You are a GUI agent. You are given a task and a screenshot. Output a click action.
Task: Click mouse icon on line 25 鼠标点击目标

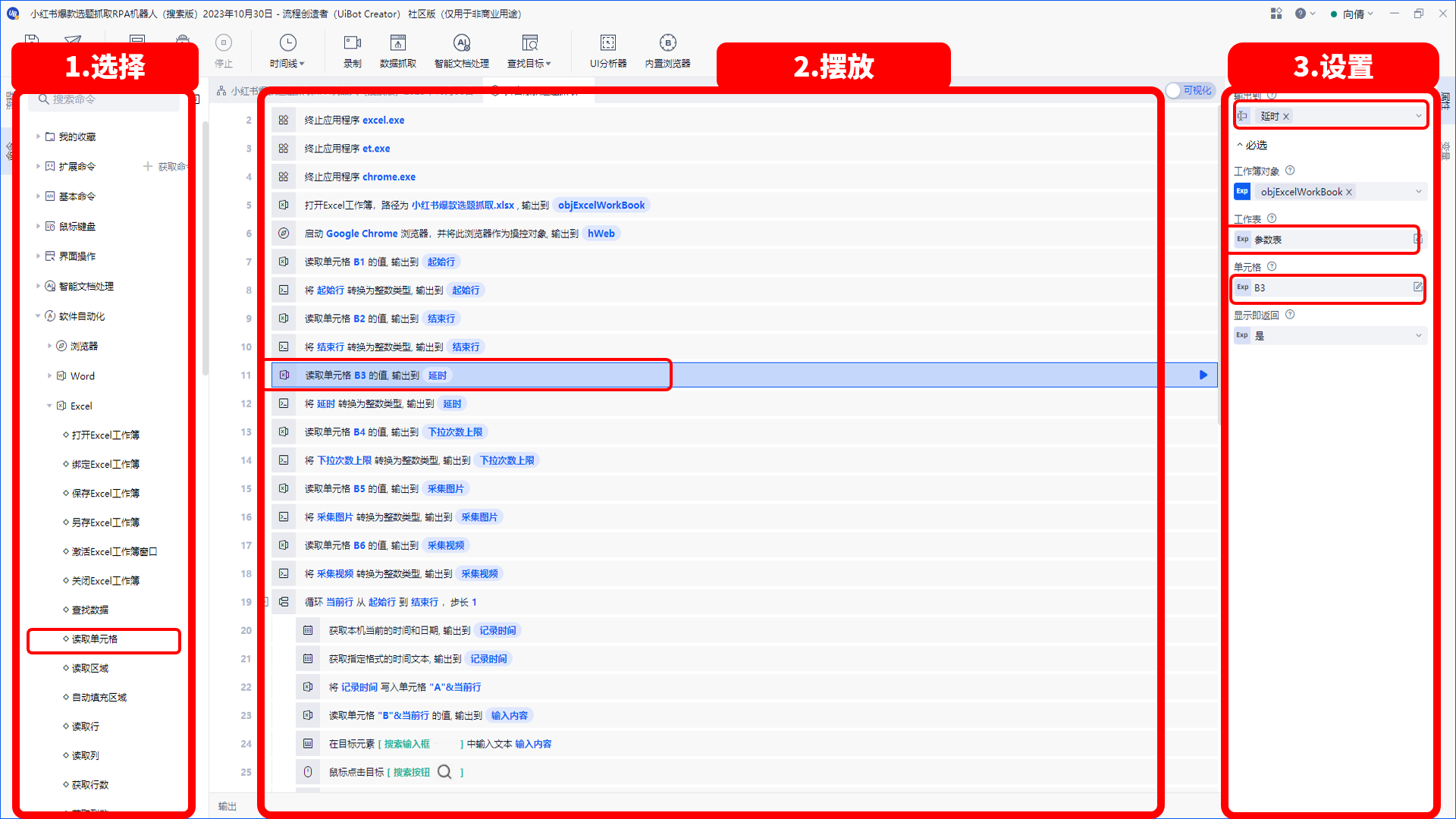308,772
